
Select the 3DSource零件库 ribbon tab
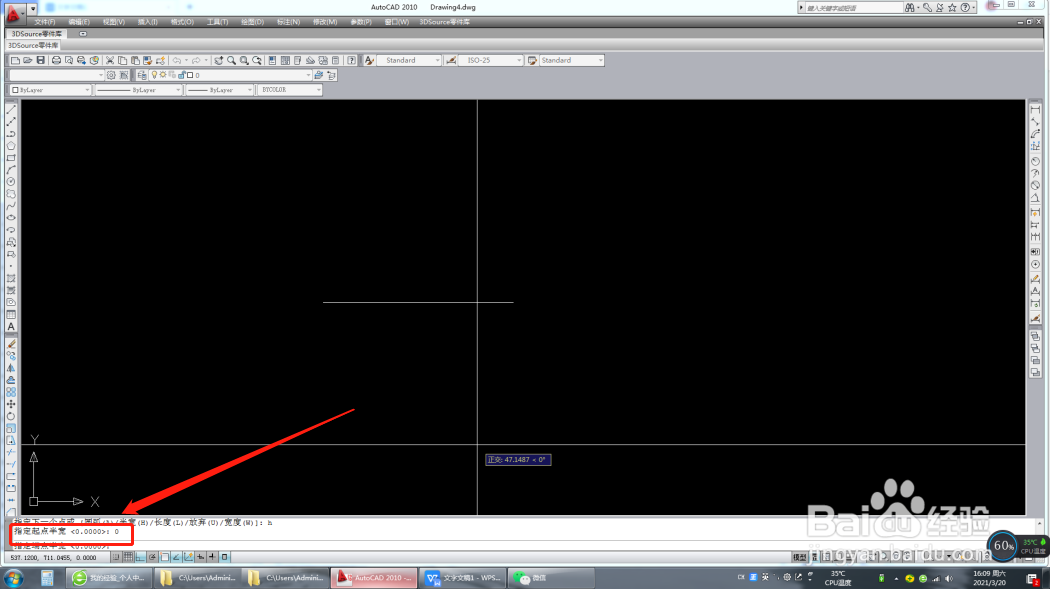pyautogui.click(x=37, y=34)
